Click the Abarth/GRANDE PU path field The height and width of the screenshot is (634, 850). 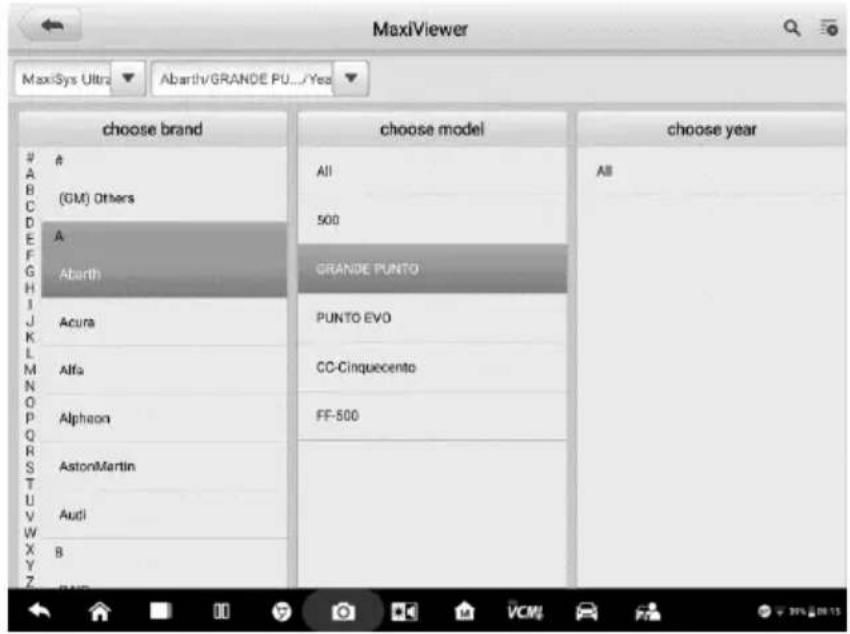pos(243,79)
